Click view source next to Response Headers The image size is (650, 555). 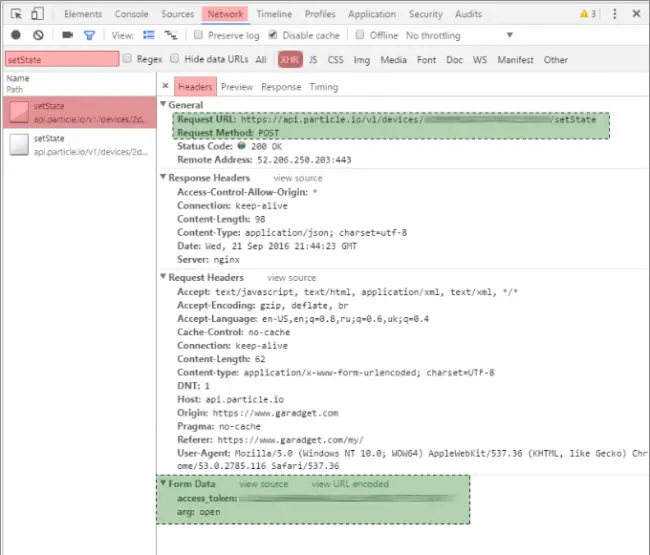pyautogui.click(x=298, y=178)
